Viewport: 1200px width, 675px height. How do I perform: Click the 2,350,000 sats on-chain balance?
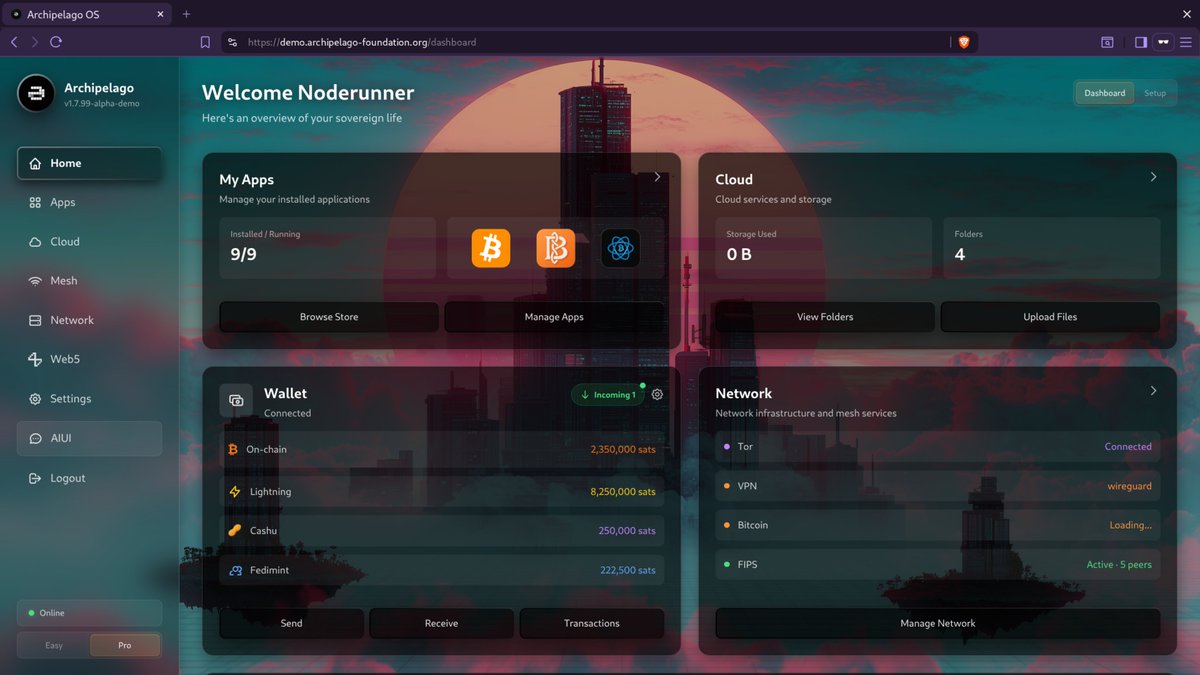coord(623,450)
